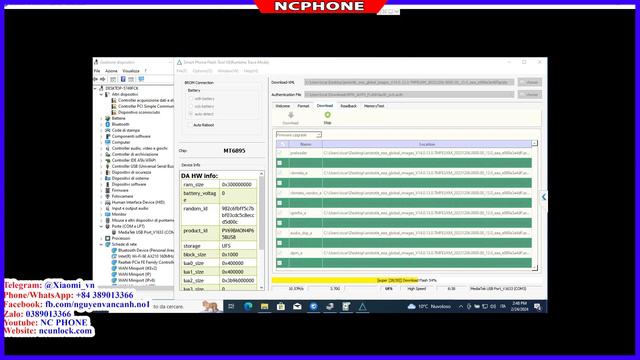Toggle the Auto Reboot checkbox

click(x=190, y=125)
